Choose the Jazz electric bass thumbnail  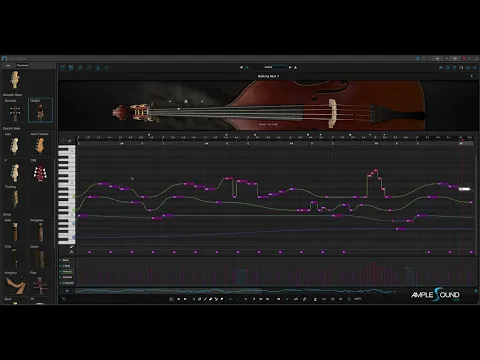click(15, 145)
